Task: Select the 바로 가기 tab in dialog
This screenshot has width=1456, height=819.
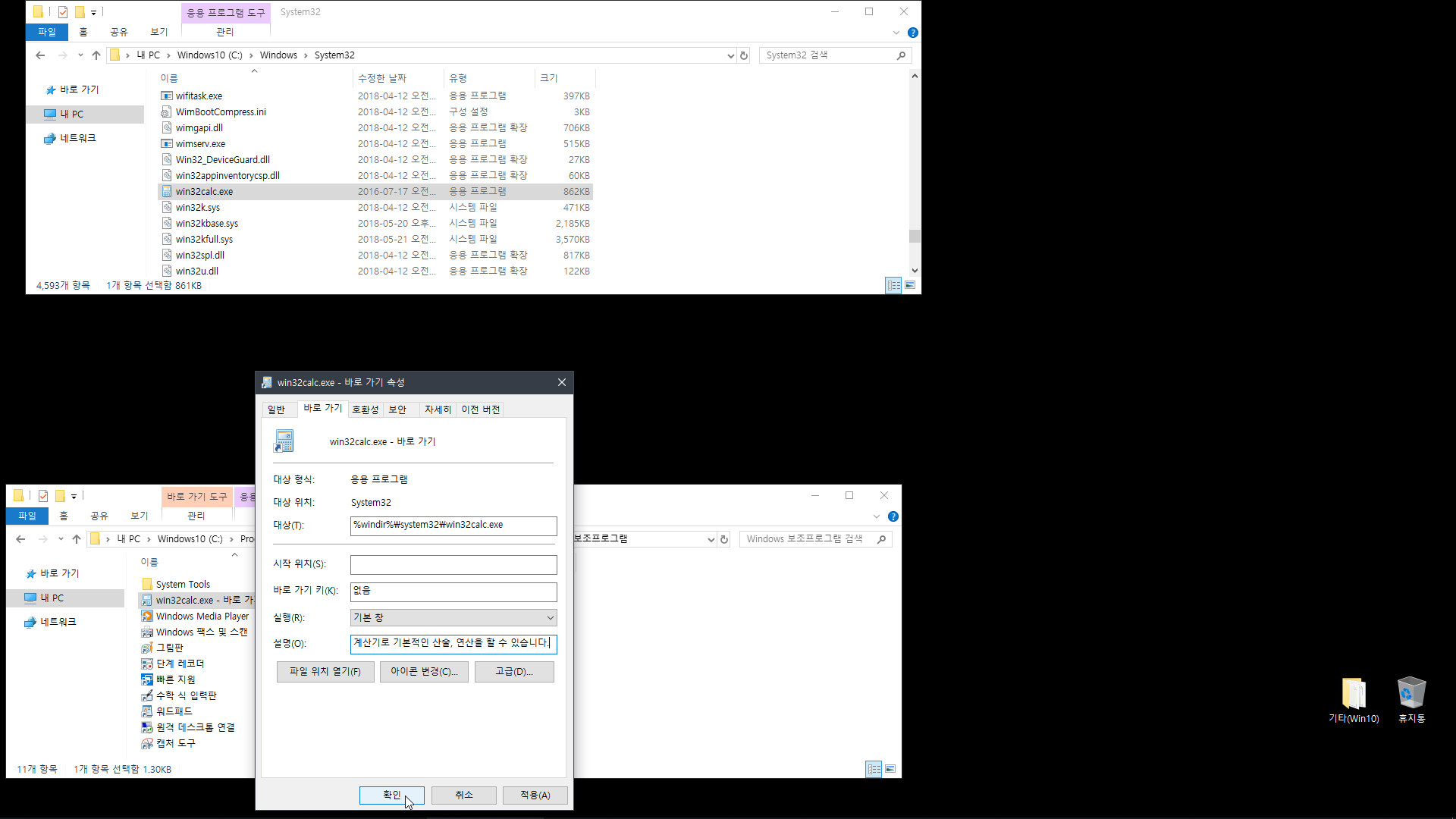Action: 323,408
